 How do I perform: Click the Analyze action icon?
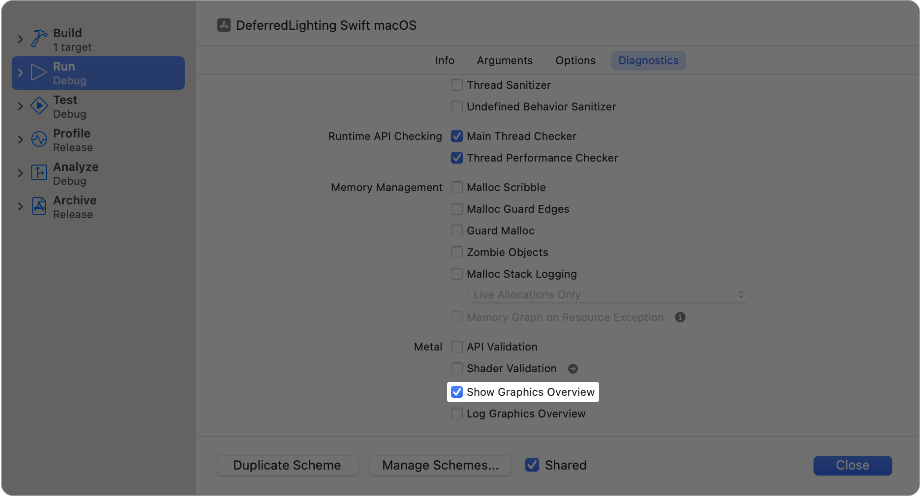tap(39, 173)
